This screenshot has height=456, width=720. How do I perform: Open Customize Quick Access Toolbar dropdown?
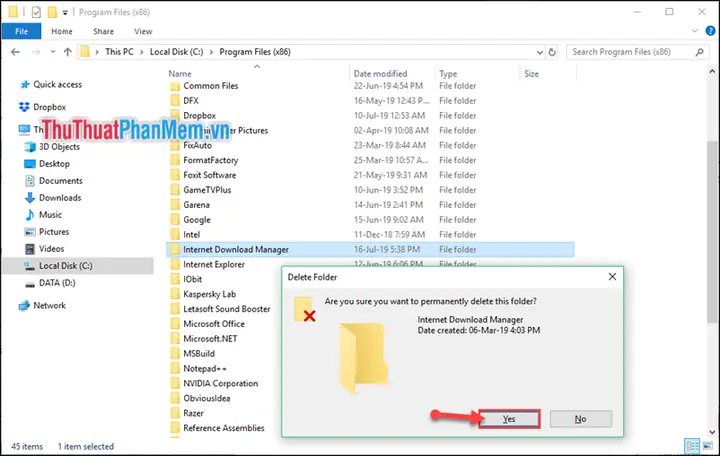pyautogui.click(x=65, y=13)
